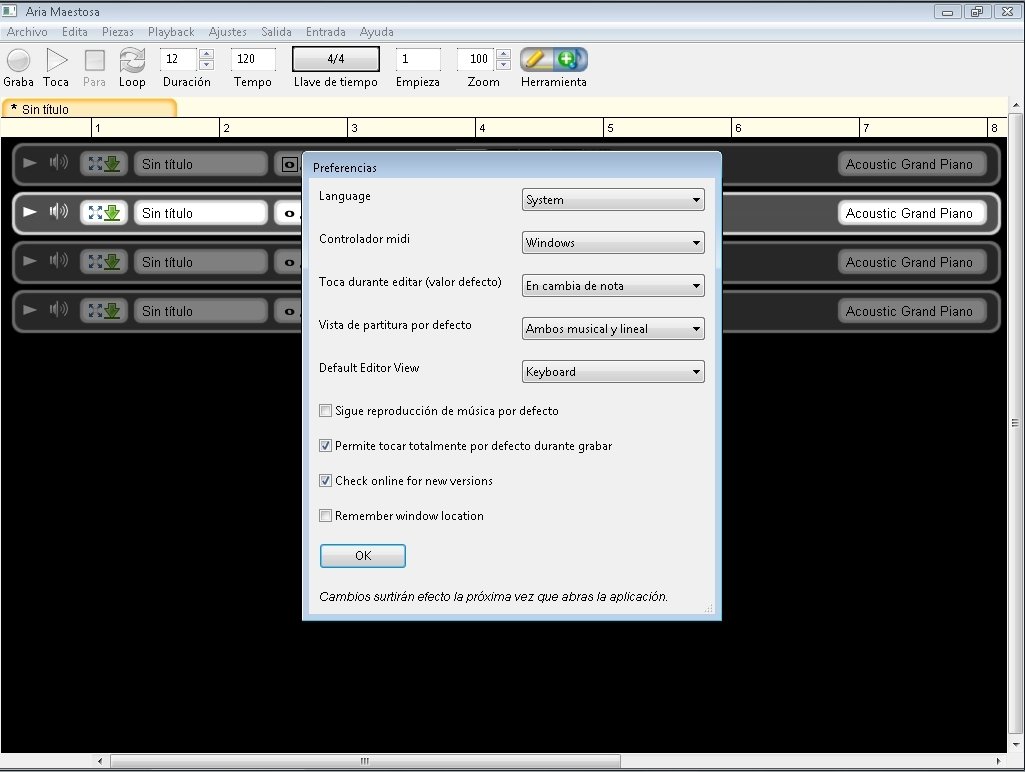Click the topmost track's maximize-dock icon

[104, 163]
